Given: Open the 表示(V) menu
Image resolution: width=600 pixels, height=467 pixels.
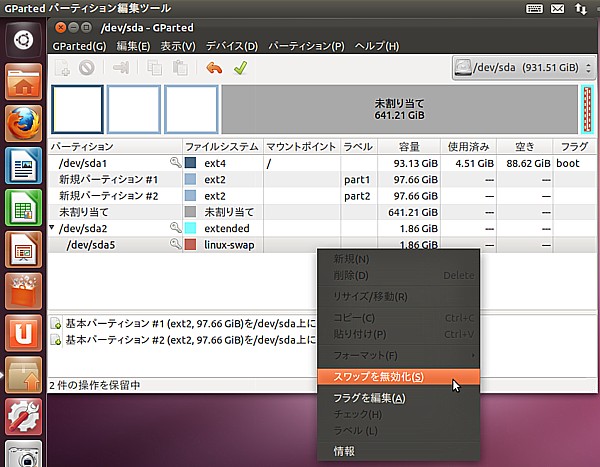Looking at the screenshot, I should pyautogui.click(x=178, y=46).
